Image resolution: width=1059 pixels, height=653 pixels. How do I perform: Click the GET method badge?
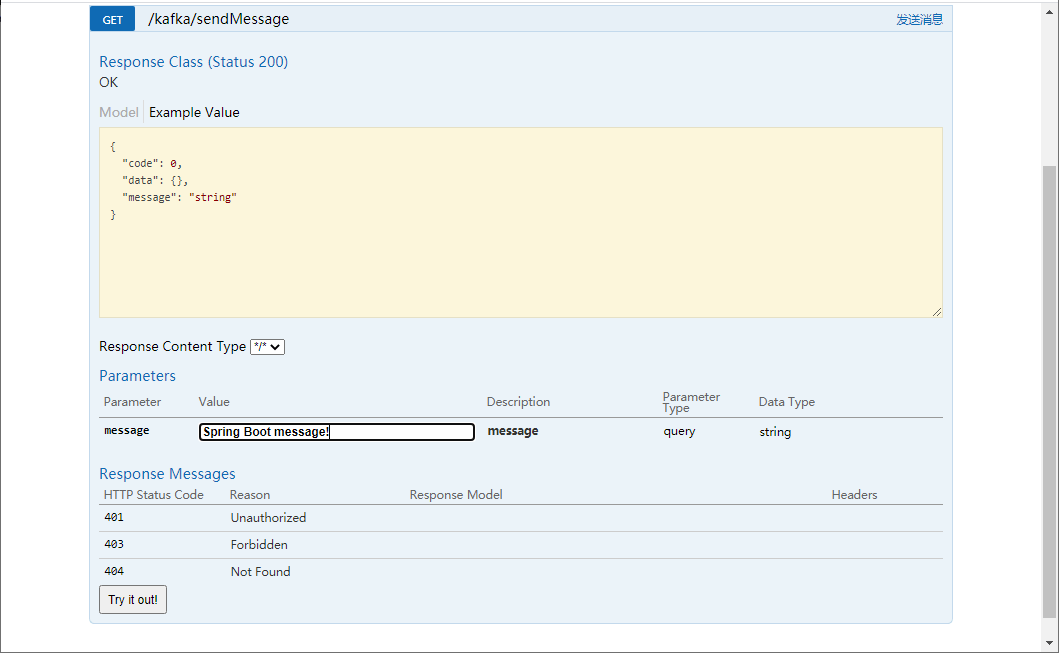pyautogui.click(x=112, y=19)
